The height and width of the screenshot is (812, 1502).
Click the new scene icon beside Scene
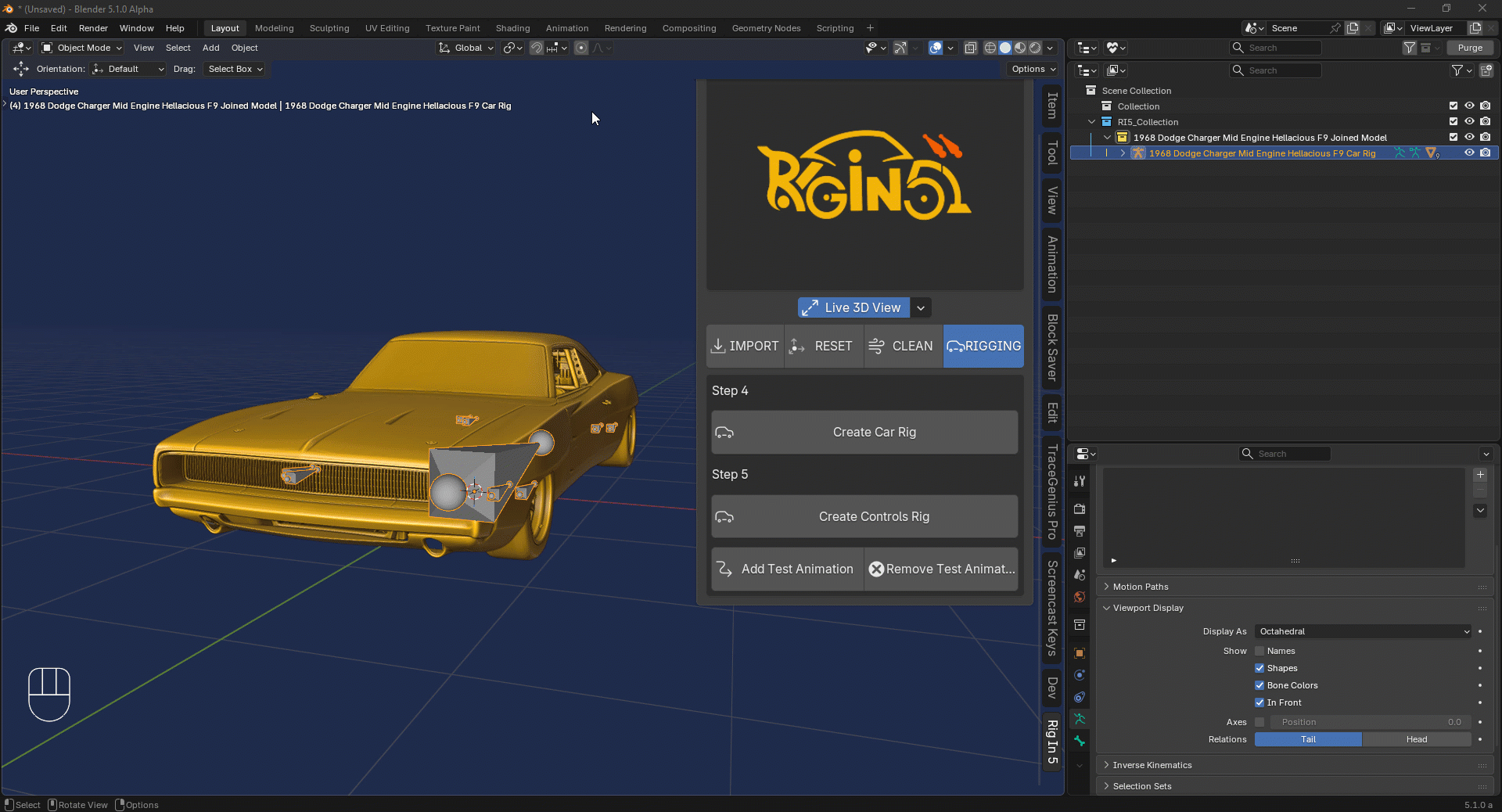pyautogui.click(x=1353, y=28)
